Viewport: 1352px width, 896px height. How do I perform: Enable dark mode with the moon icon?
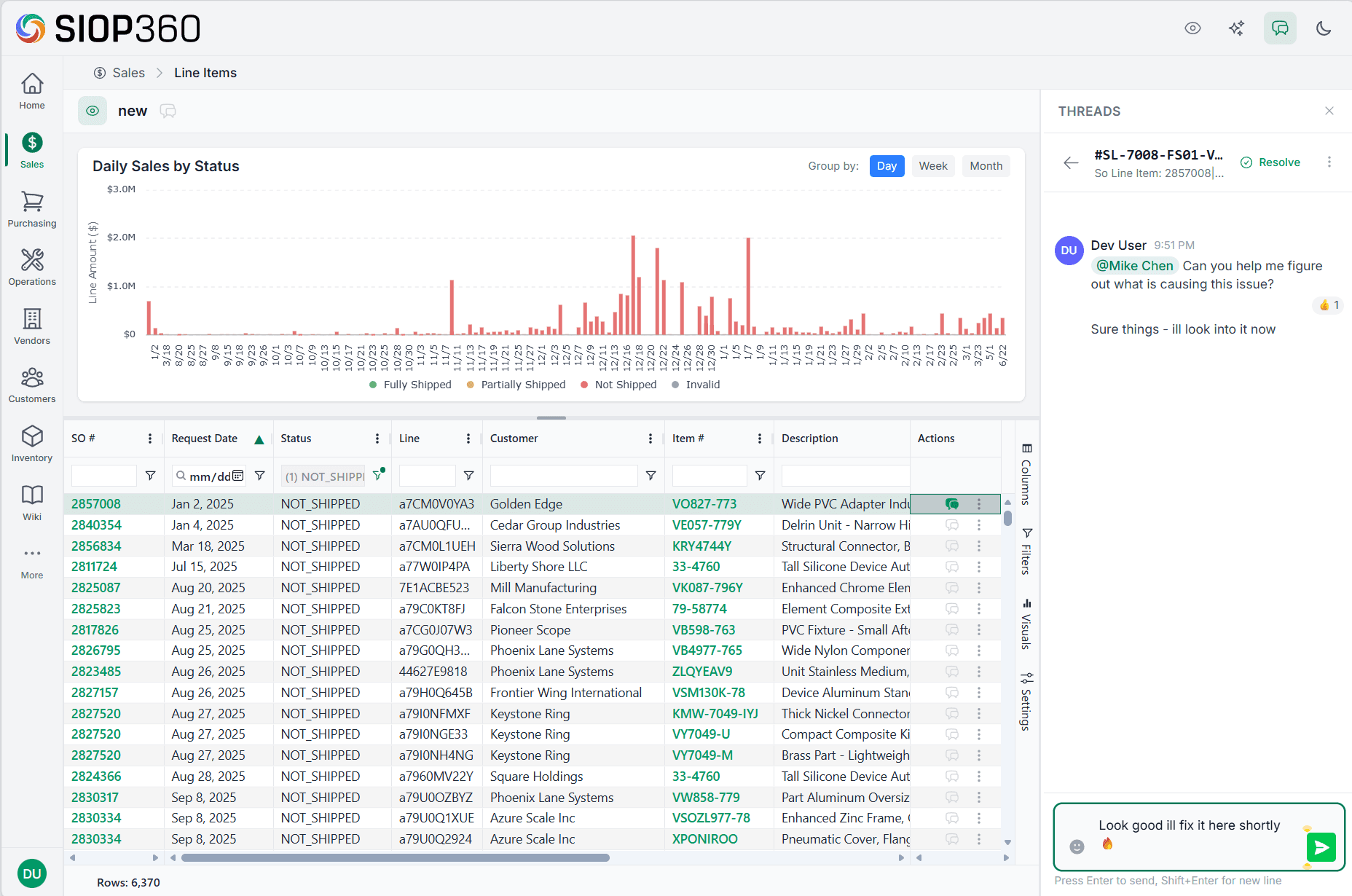click(x=1324, y=28)
